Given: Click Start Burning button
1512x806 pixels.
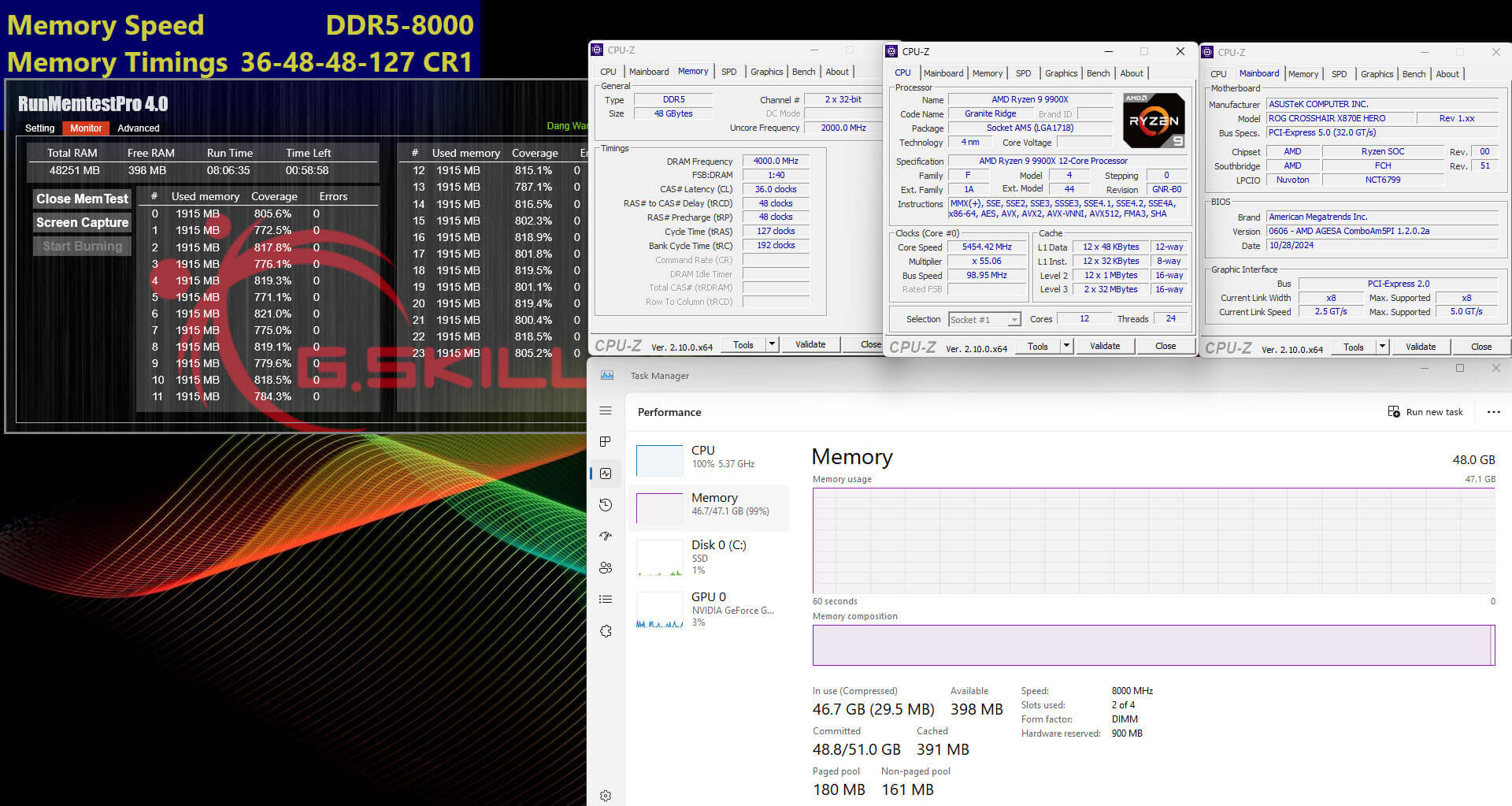Looking at the screenshot, I should coord(82,246).
